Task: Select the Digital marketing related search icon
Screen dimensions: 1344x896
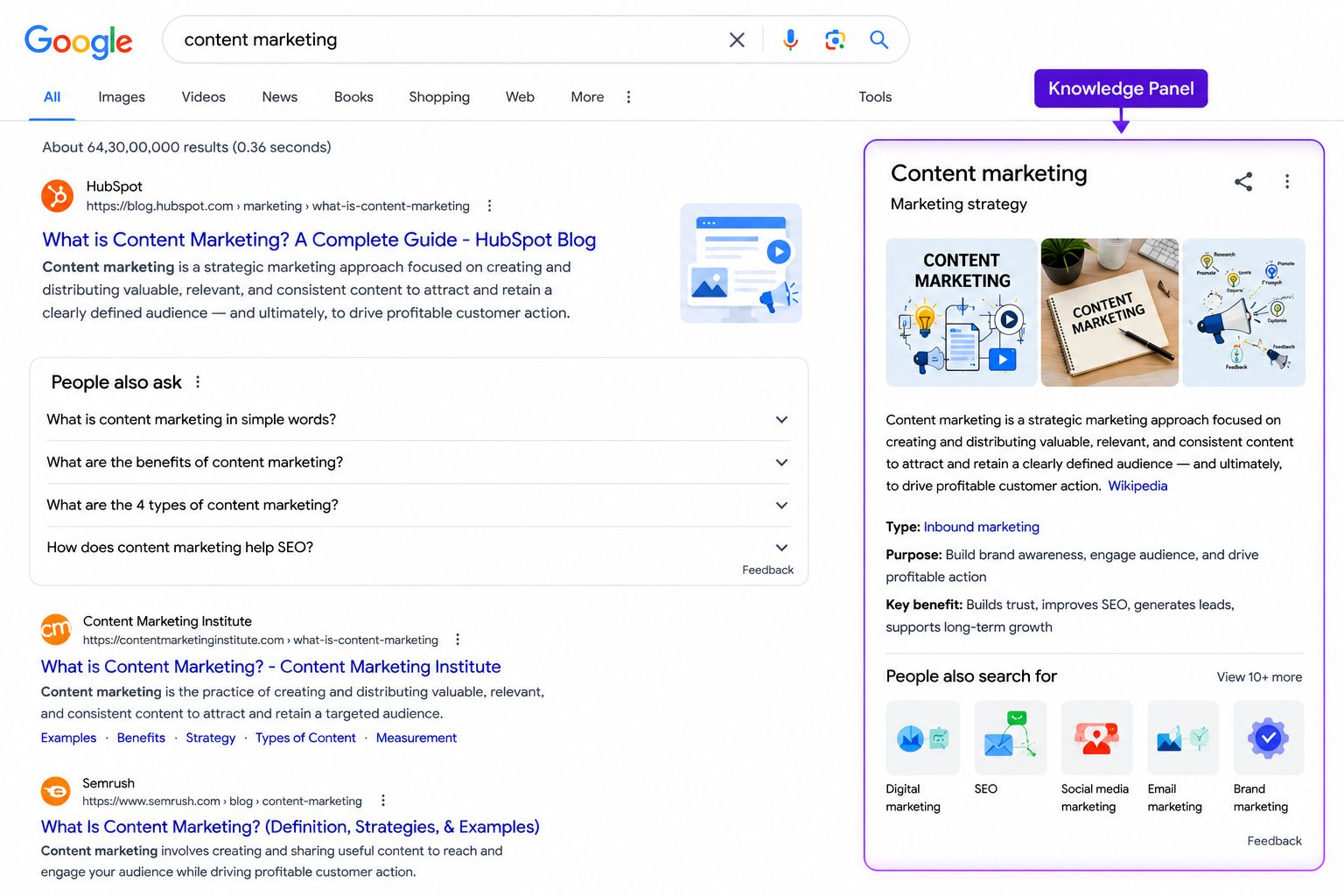Action: point(922,738)
